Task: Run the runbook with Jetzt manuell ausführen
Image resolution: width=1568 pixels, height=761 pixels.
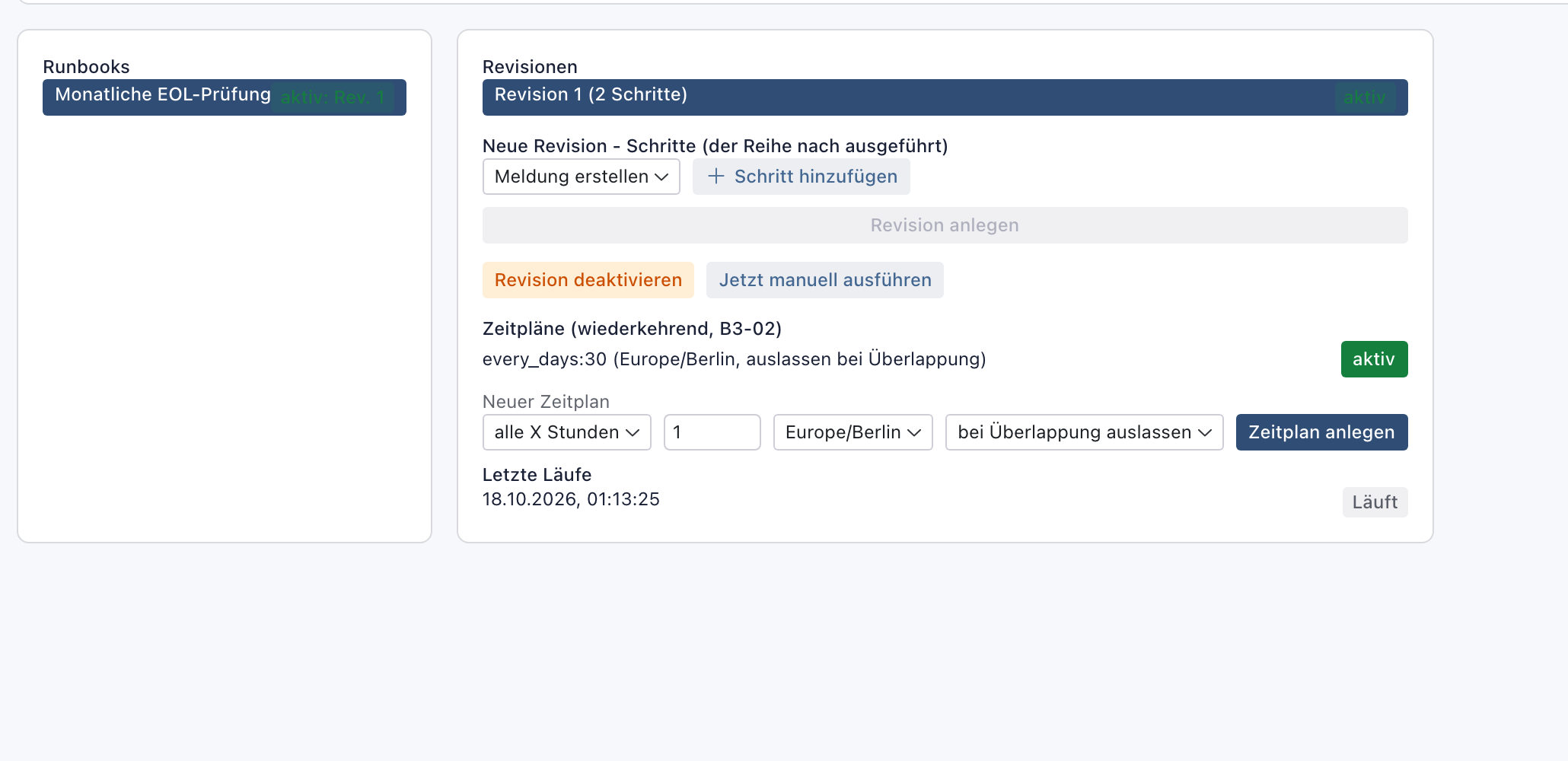Action: [x=824, y=280]
